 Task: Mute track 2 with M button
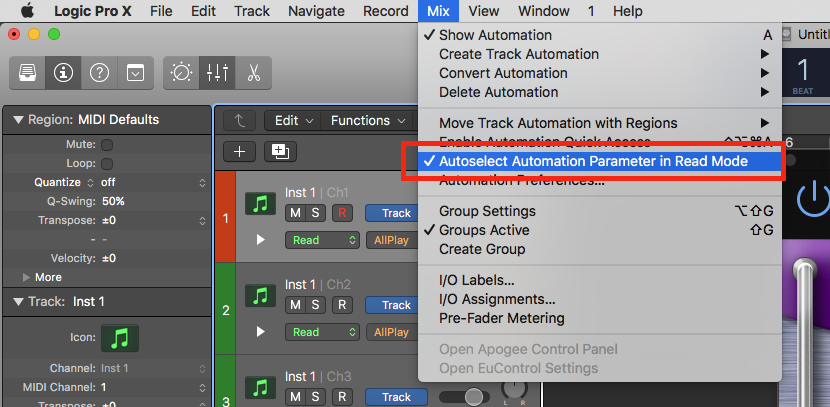tap(295, 305)
